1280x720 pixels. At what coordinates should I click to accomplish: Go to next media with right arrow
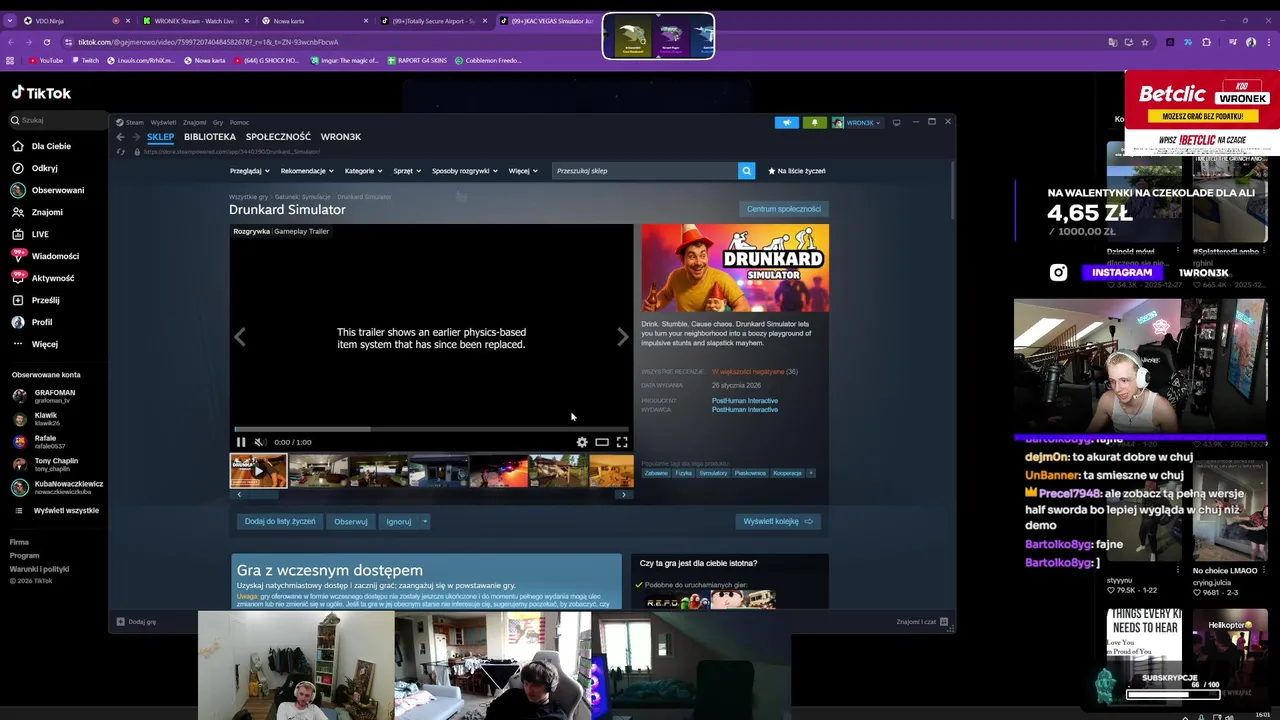[623, 337]
